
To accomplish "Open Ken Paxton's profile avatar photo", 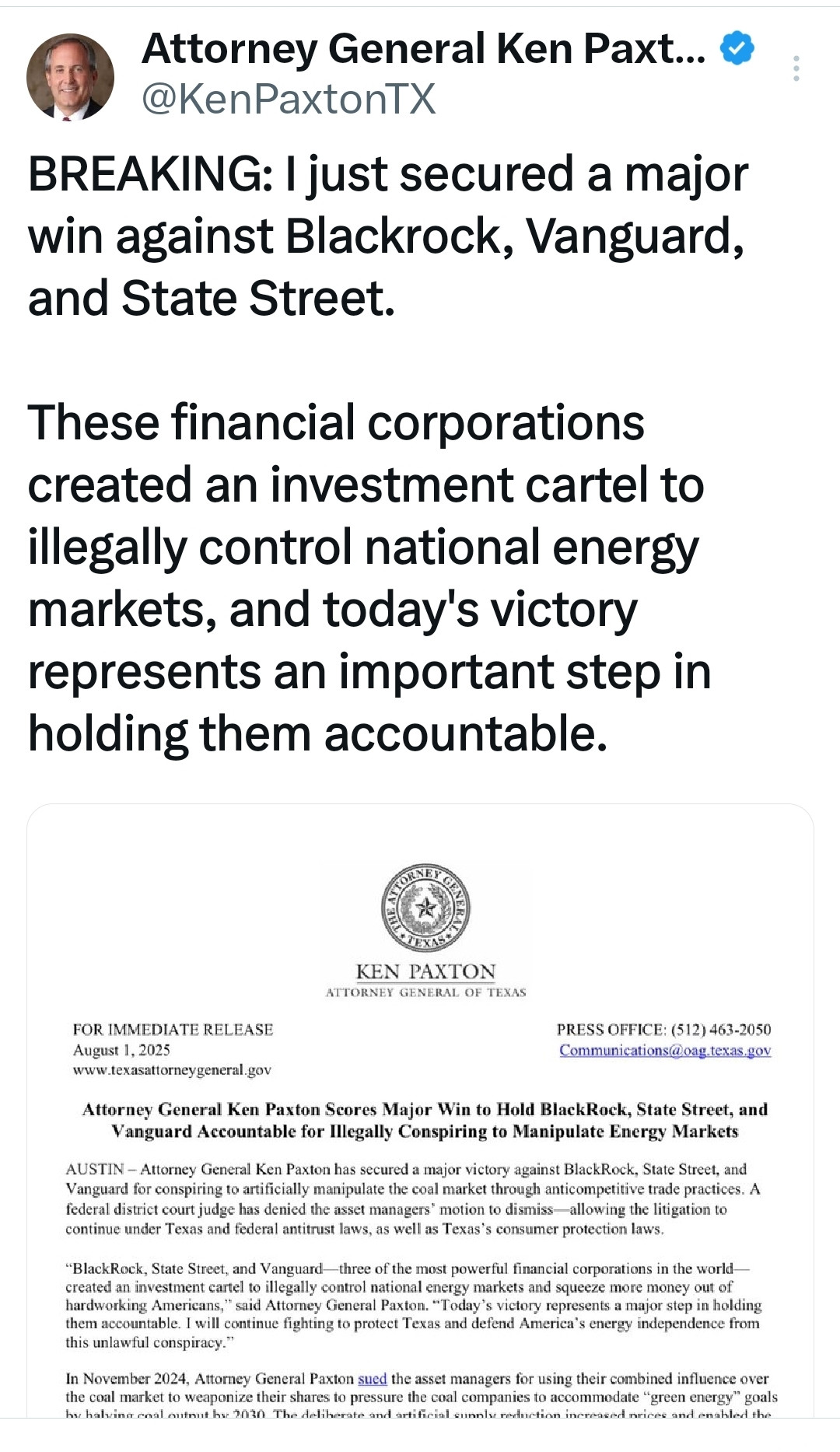I will point(70,77).
